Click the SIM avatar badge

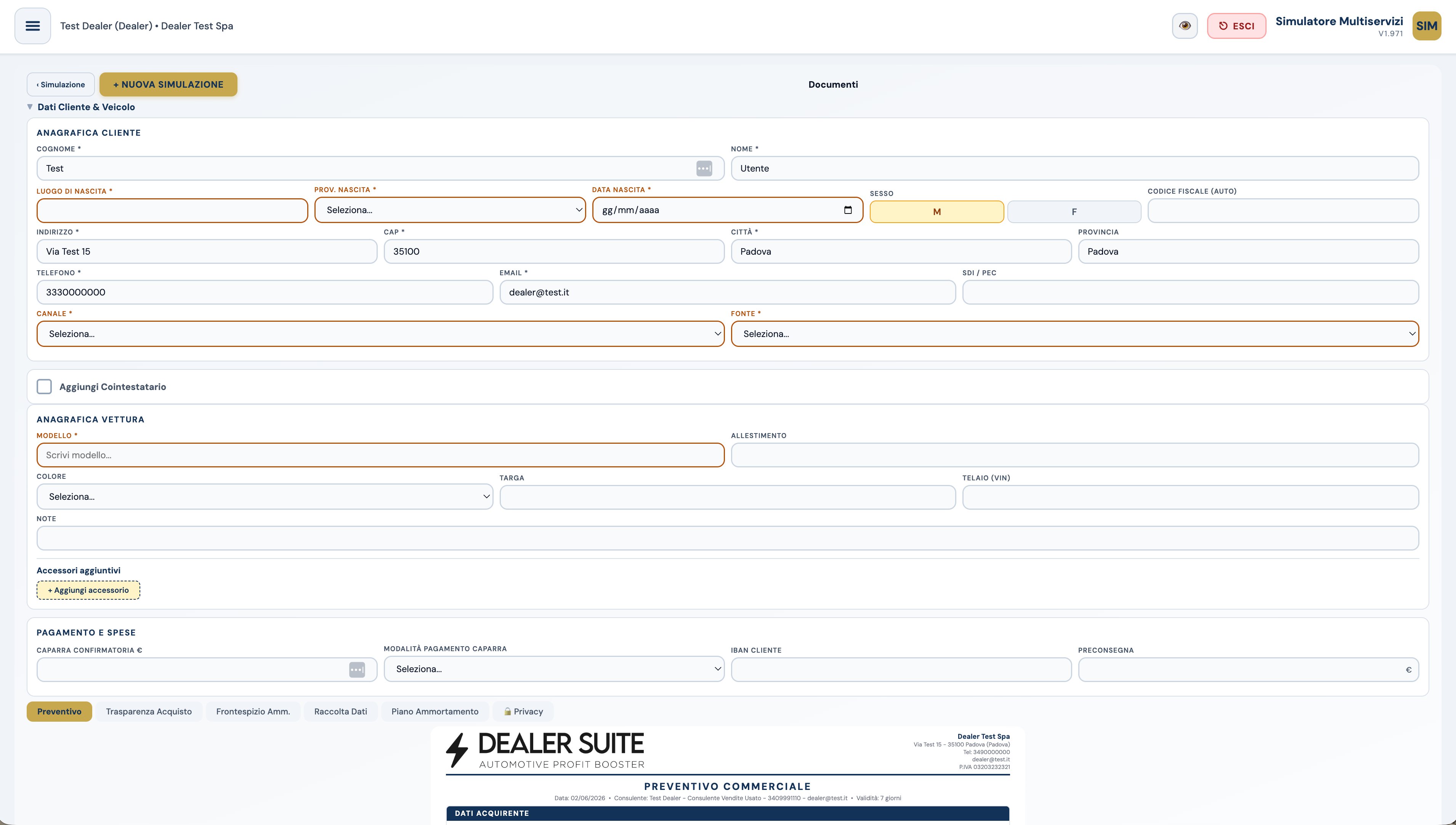pos(1426,26)
